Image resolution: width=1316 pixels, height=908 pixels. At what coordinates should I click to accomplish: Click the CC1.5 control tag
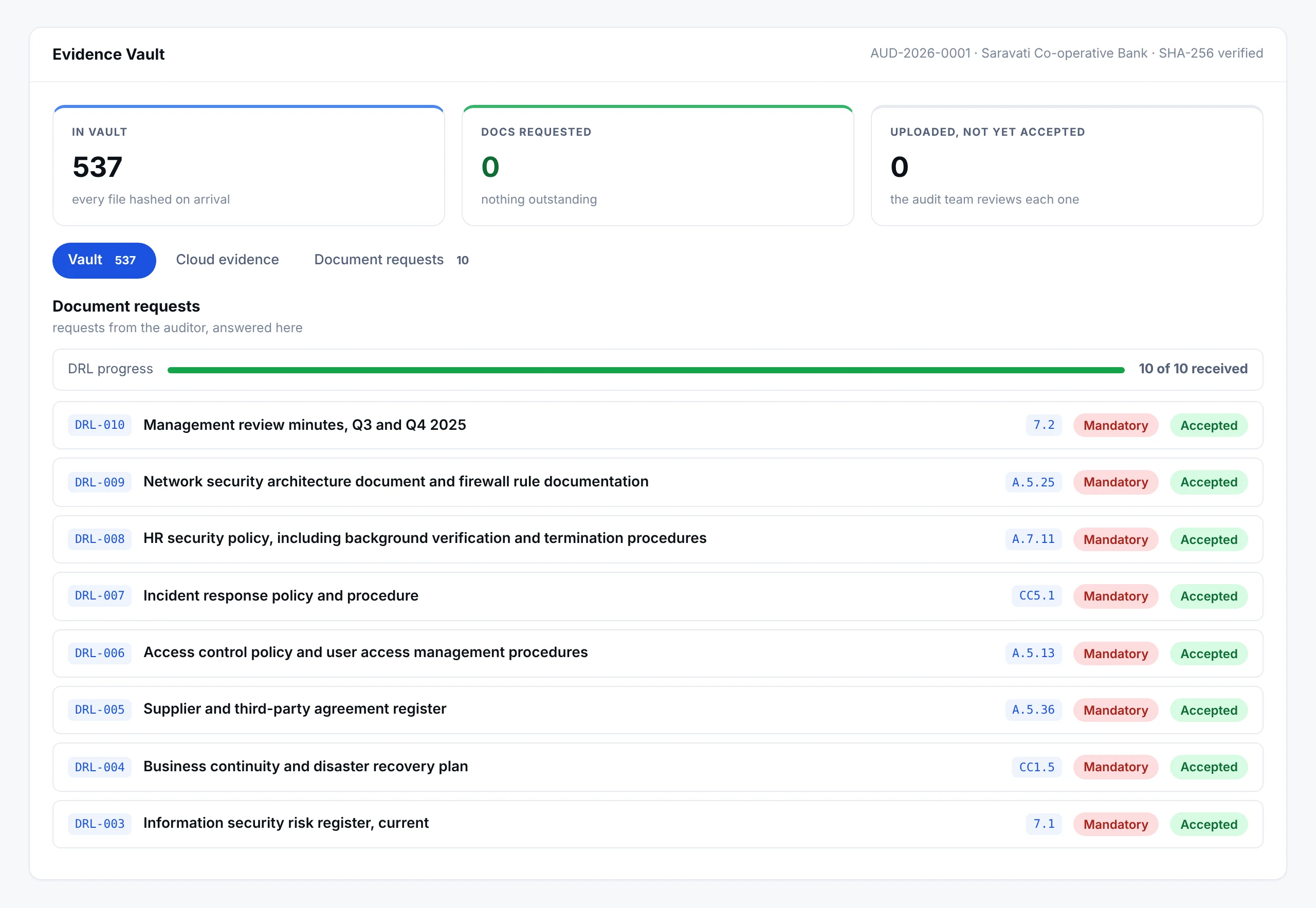coord(1037,767)
